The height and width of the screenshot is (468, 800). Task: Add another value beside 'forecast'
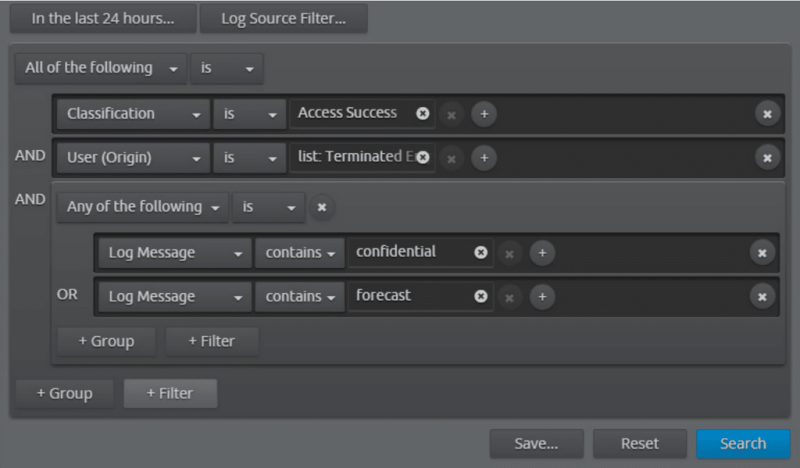coord(542,297)
